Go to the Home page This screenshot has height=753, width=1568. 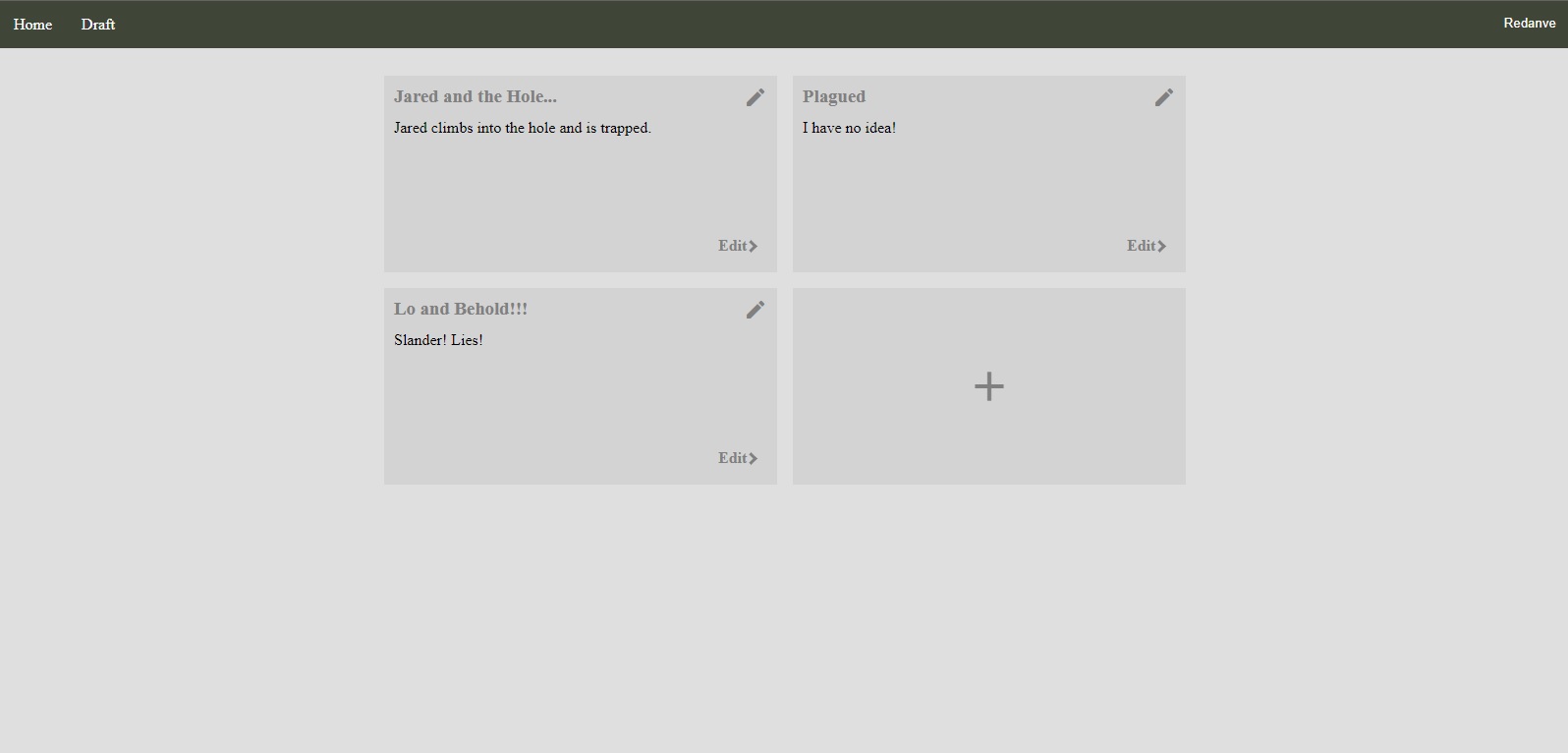(x=32, y=25)
